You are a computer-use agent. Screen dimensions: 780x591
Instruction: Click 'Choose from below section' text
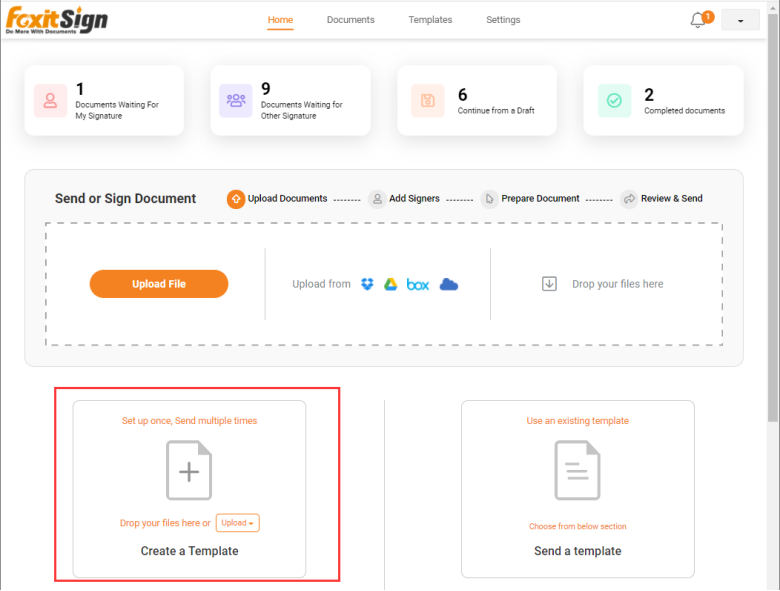[x=578, y=526]
